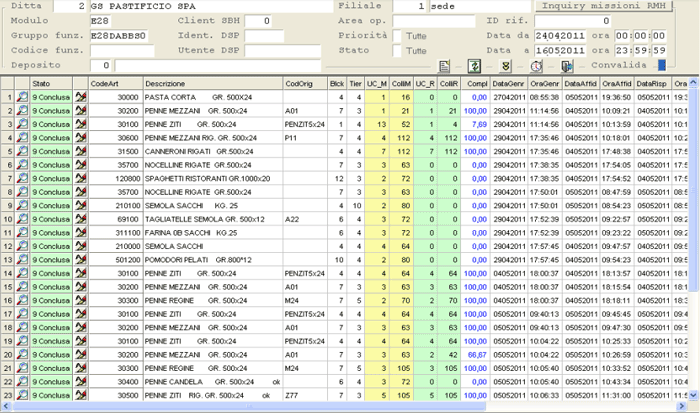Viewport: 700px width, 413px height.
Task: Toggle the Stato Tutte checkbox
Action: pos(396,51)
